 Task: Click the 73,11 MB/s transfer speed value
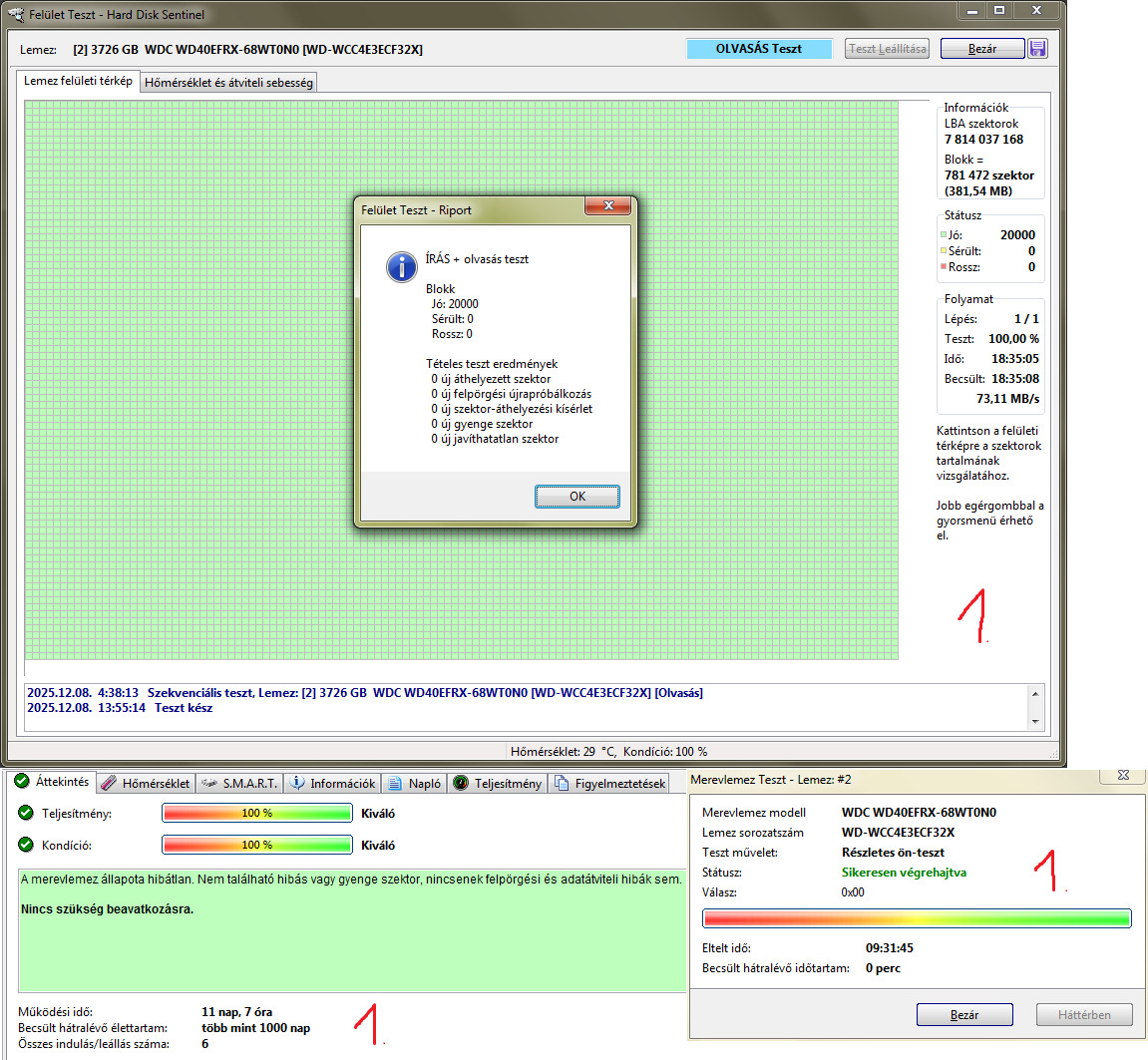coord(1007,398)
